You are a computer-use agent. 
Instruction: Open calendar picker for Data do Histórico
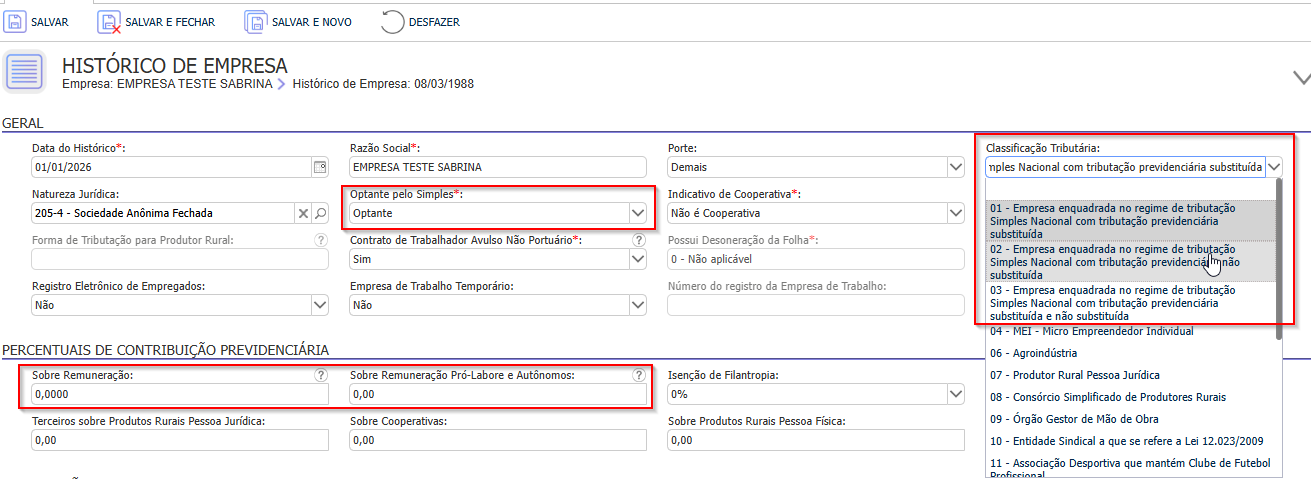[320, 167]
